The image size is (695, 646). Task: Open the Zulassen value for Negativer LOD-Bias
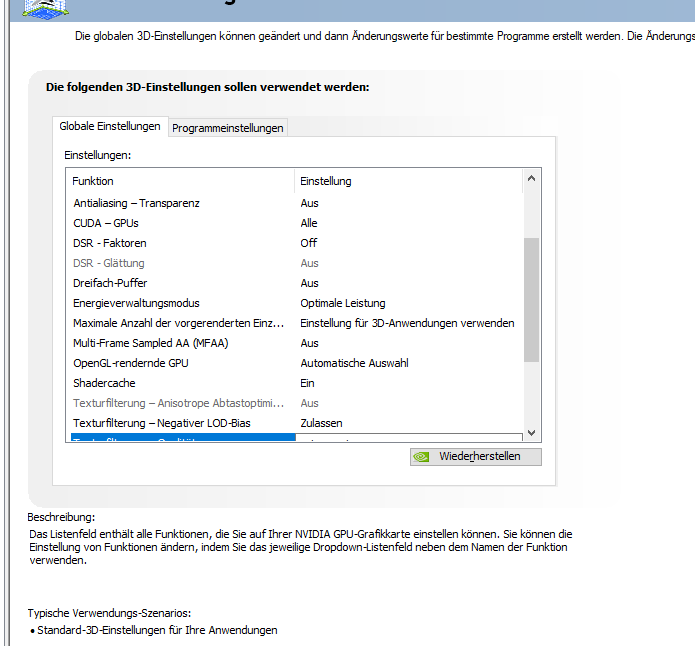(x=321, y=423)
